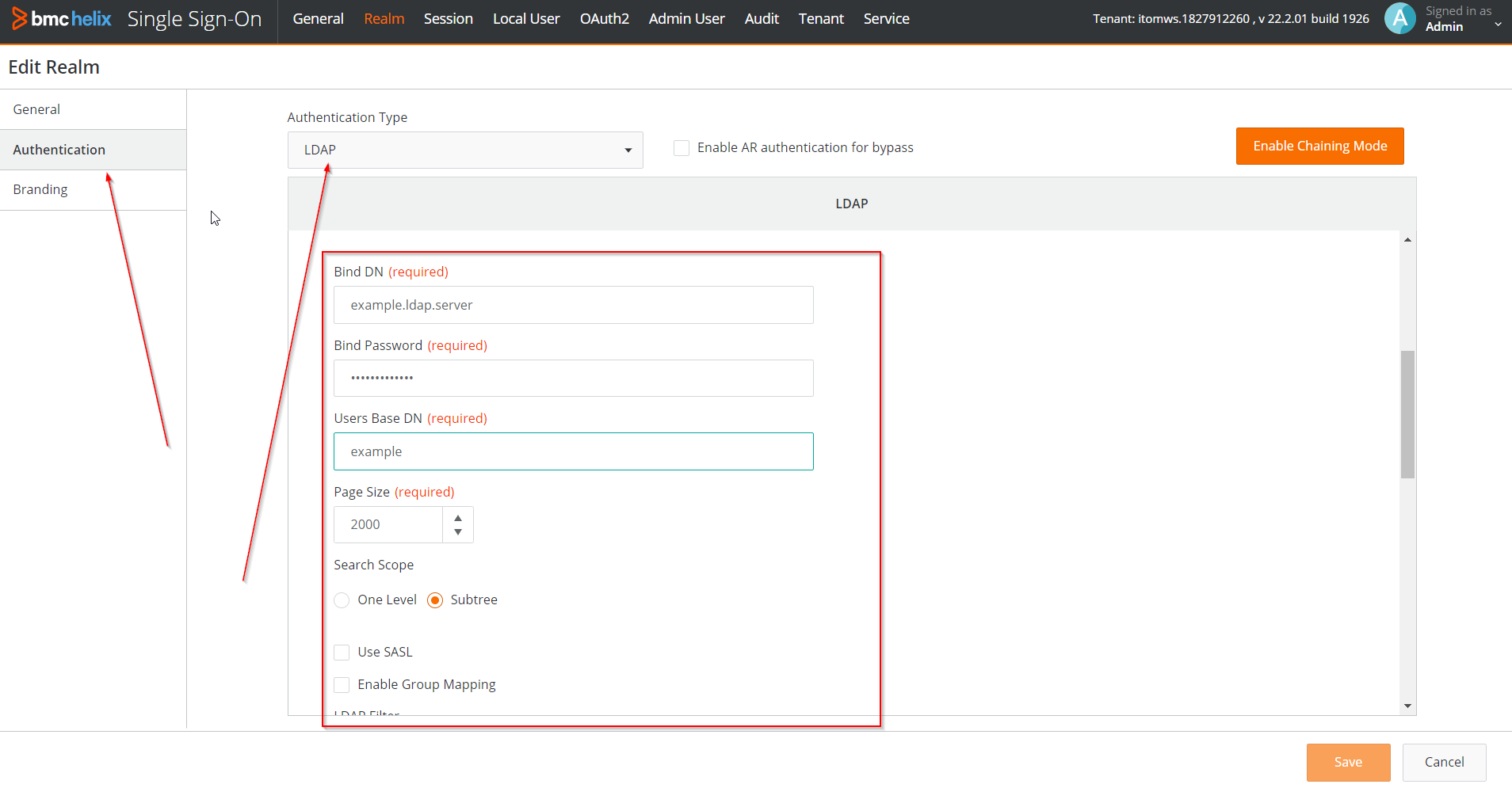Switch to the Branding side tab

click(x=40, y=190)
